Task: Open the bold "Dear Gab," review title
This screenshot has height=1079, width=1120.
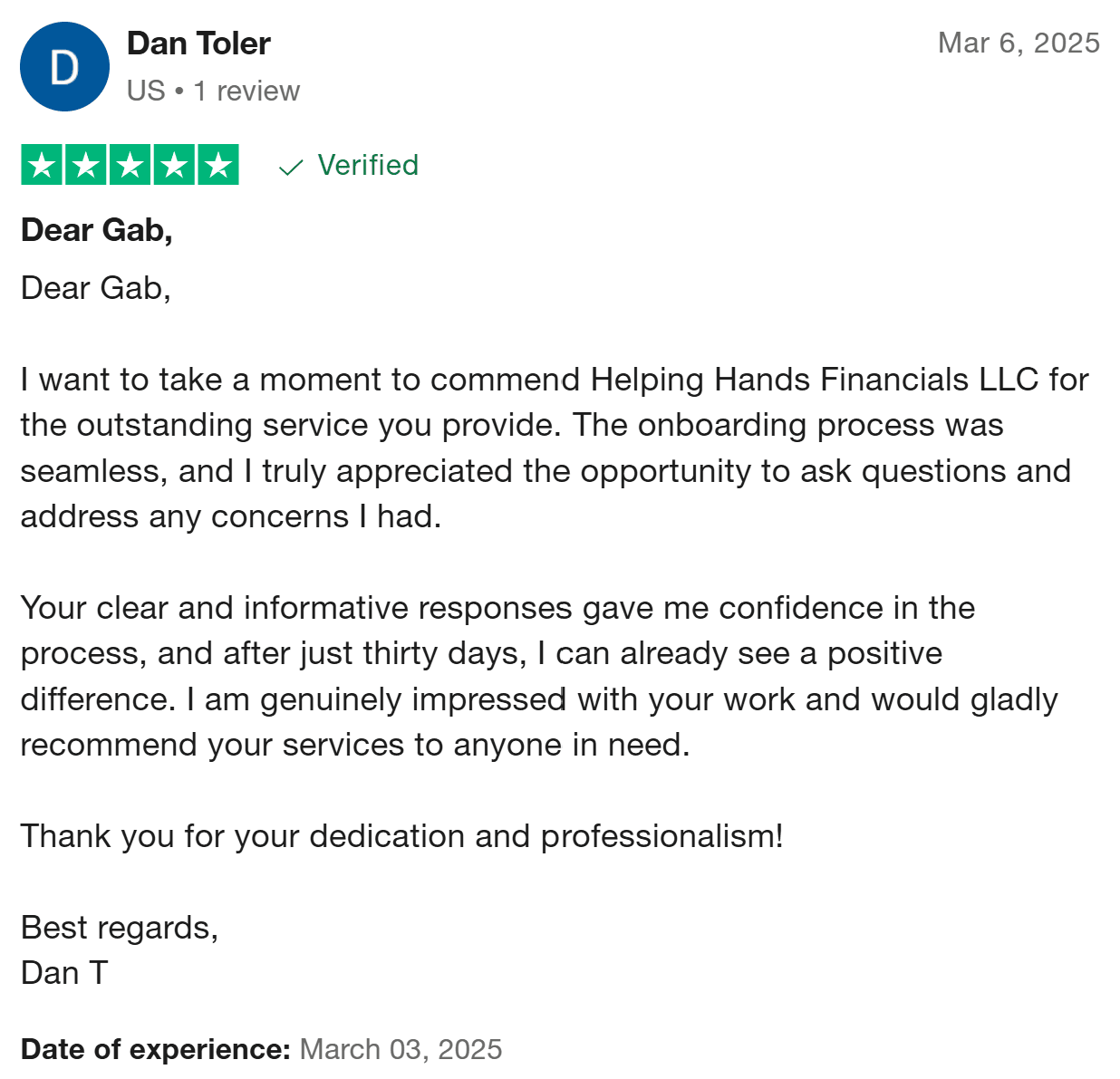Action: tap(97, 230)
